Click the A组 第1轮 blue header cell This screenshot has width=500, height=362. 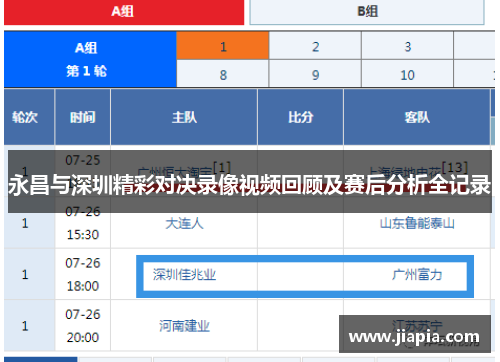tap(90, 59)
